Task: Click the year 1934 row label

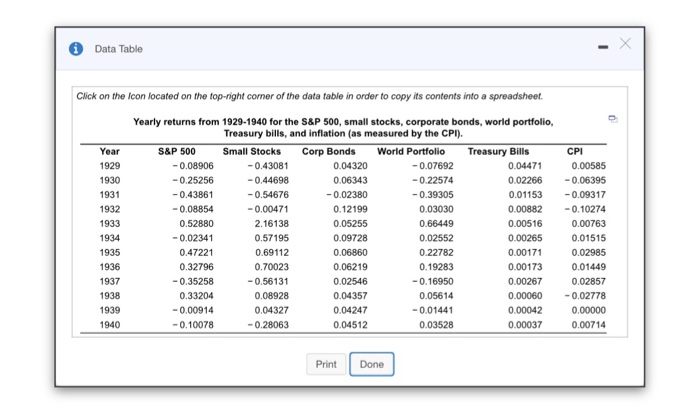Action: [x=110, y=238]
